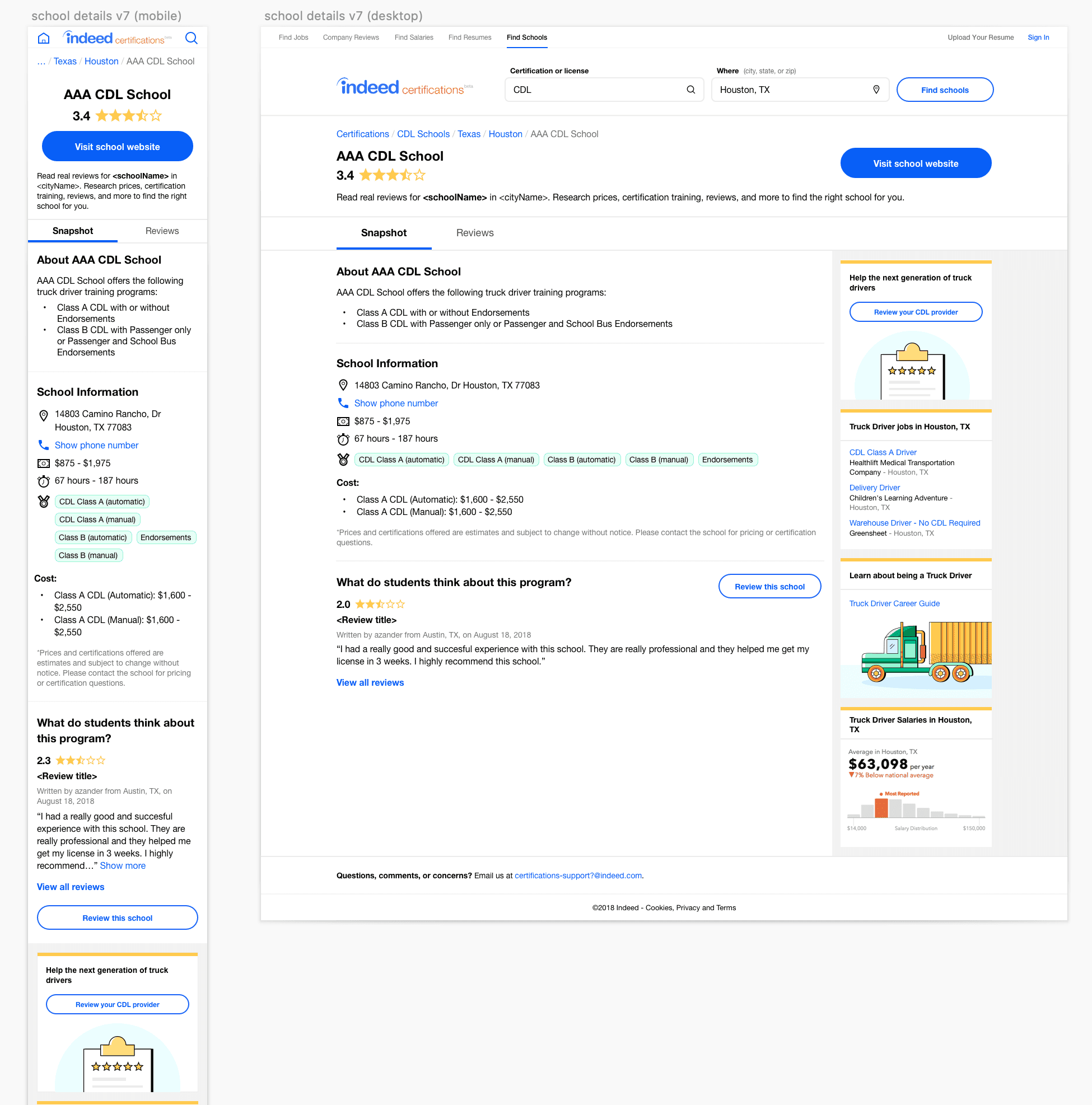Click the Indeed certifications logo in mobile header
The image size is (1092, 1105).
[x=117, y=38]
